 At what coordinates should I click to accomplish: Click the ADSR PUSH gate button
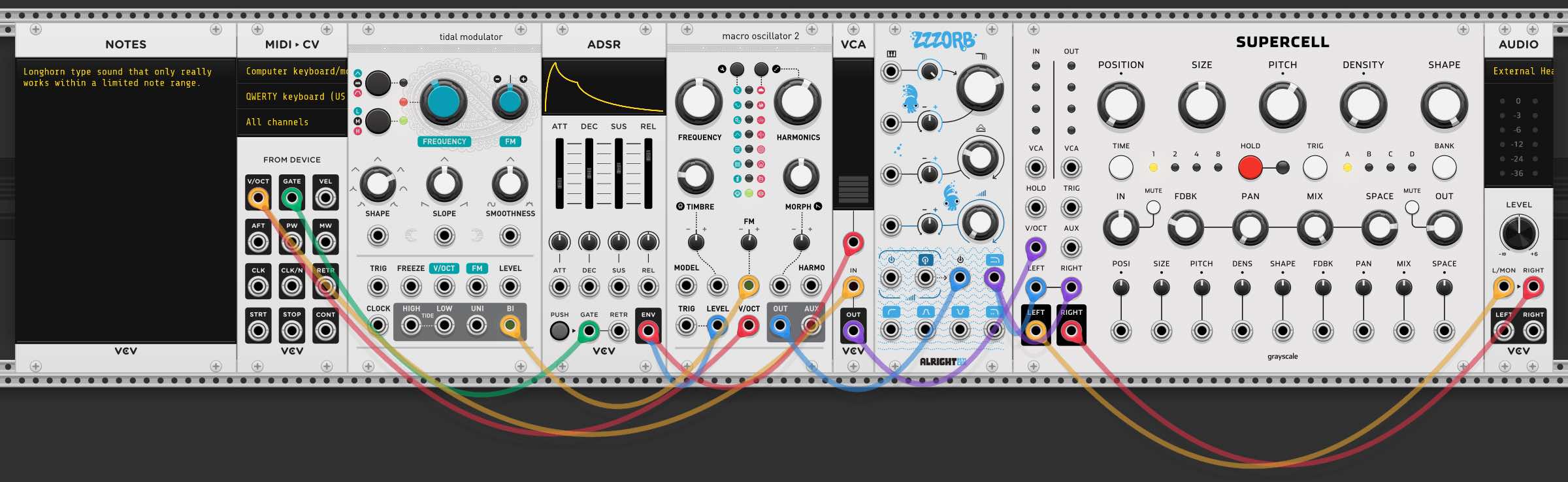pos(559,331)
